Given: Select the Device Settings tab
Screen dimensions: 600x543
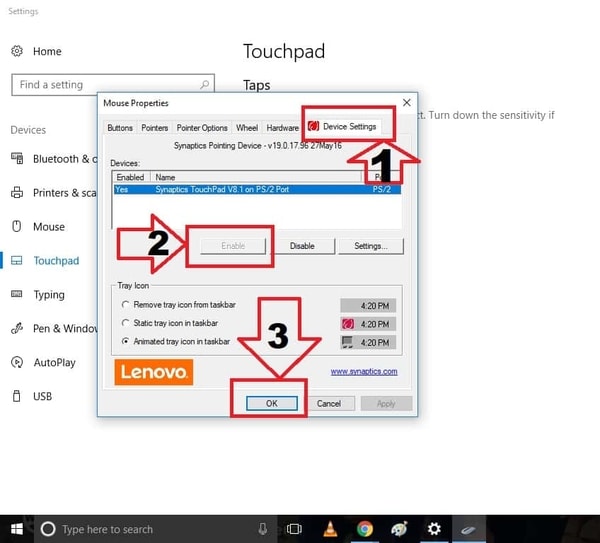Looking at the screenshot, I should point(343,126).
